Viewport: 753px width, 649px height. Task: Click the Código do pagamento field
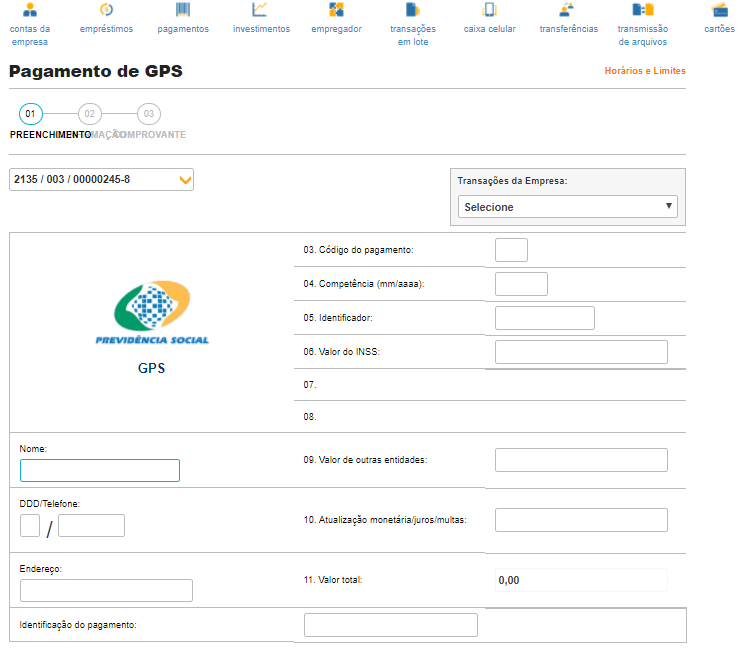pyautogui.click(x=511, y=250)
